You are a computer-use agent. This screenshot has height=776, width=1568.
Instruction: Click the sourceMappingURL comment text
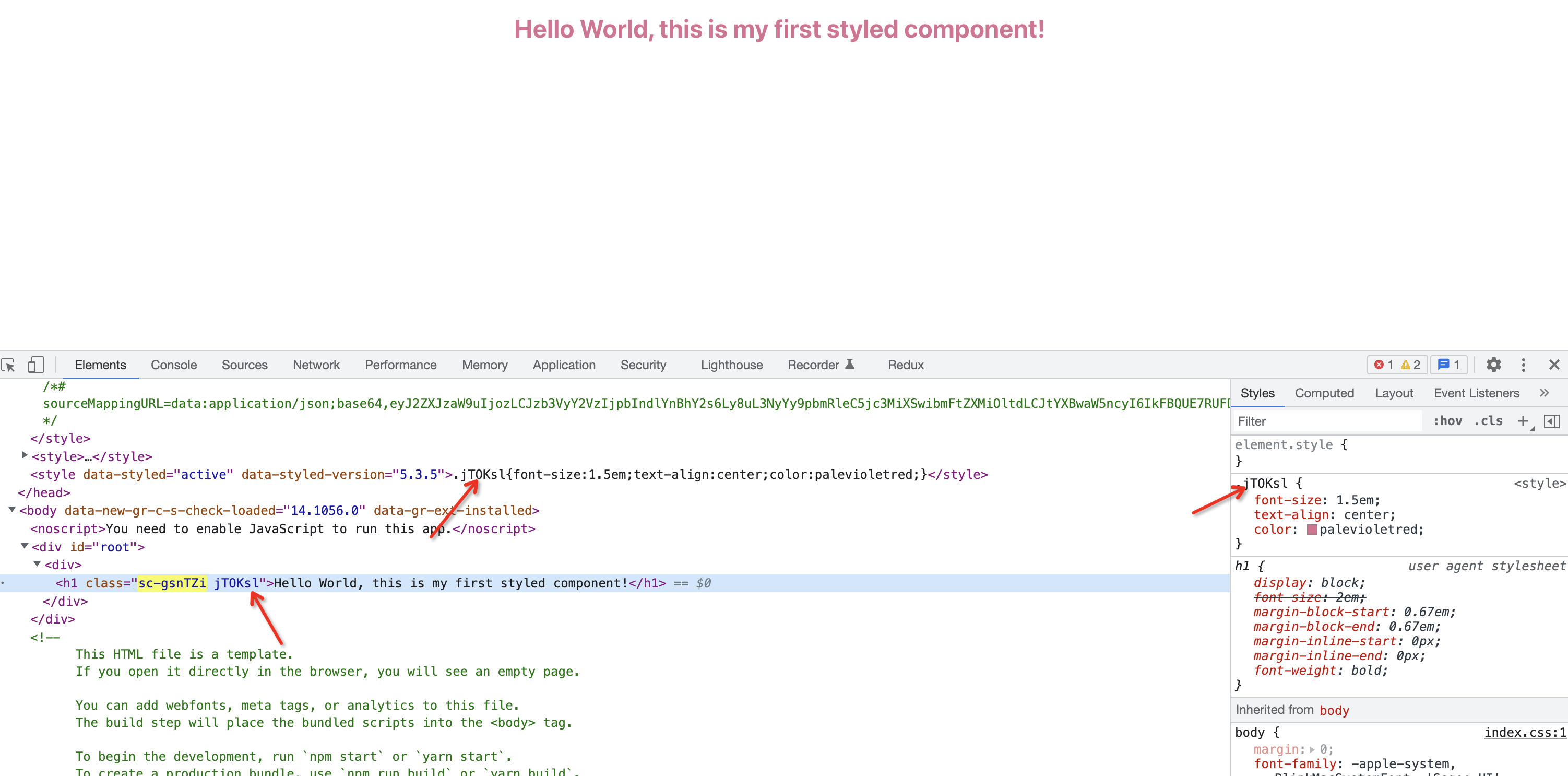(x=635, y=403)
